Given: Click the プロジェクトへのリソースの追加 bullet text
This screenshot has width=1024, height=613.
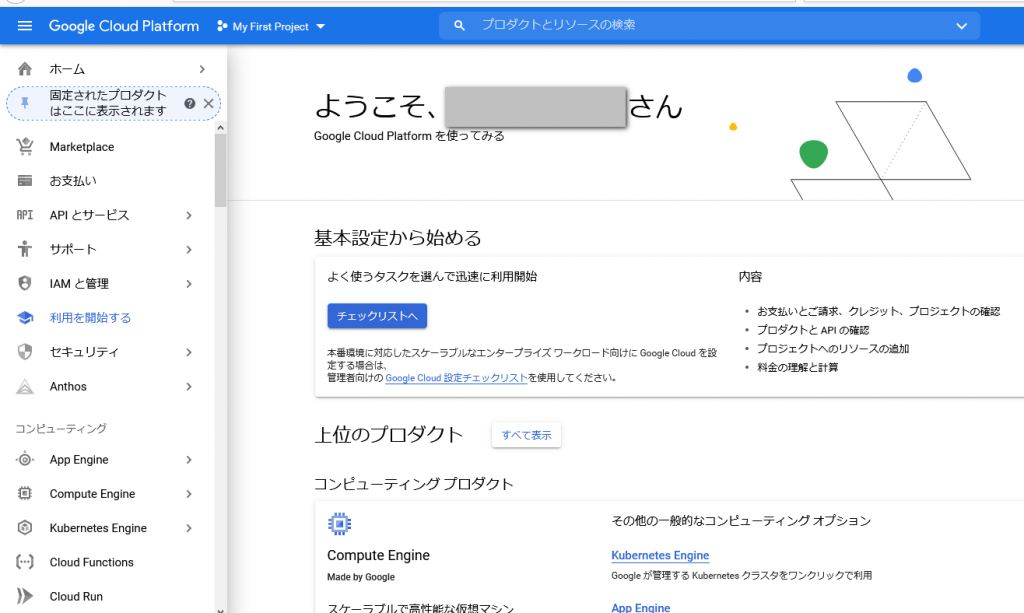Looking at the screenshot, I should 833,349.
